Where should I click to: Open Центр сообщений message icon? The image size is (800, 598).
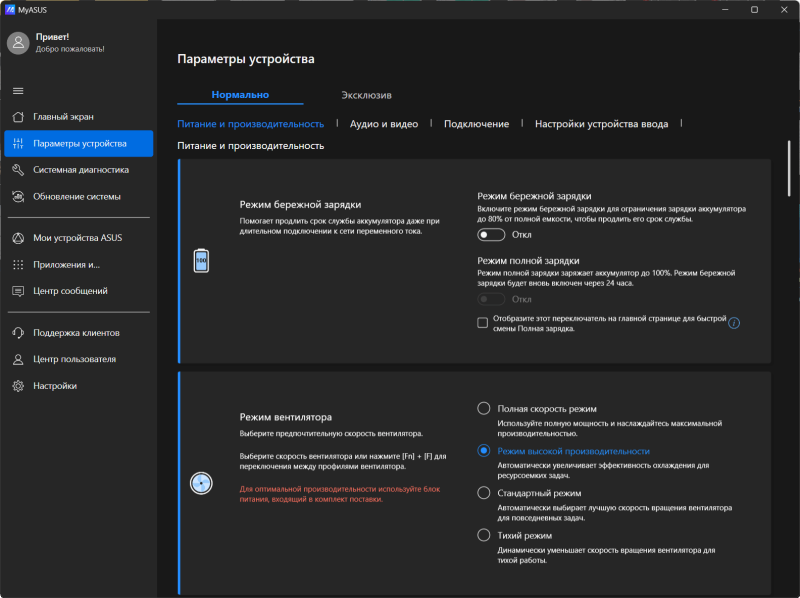(18, 291)
